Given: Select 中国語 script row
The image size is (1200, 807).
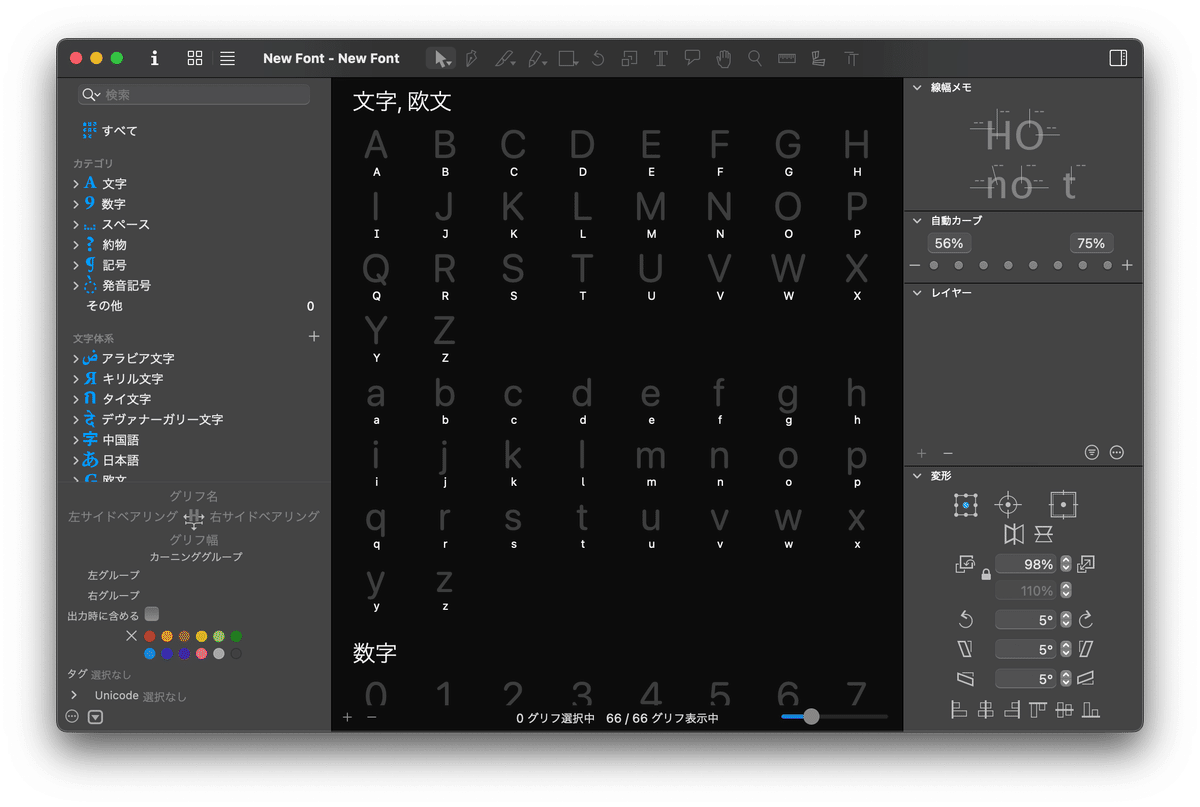Looking at the screenshot, I should (195, 440).
